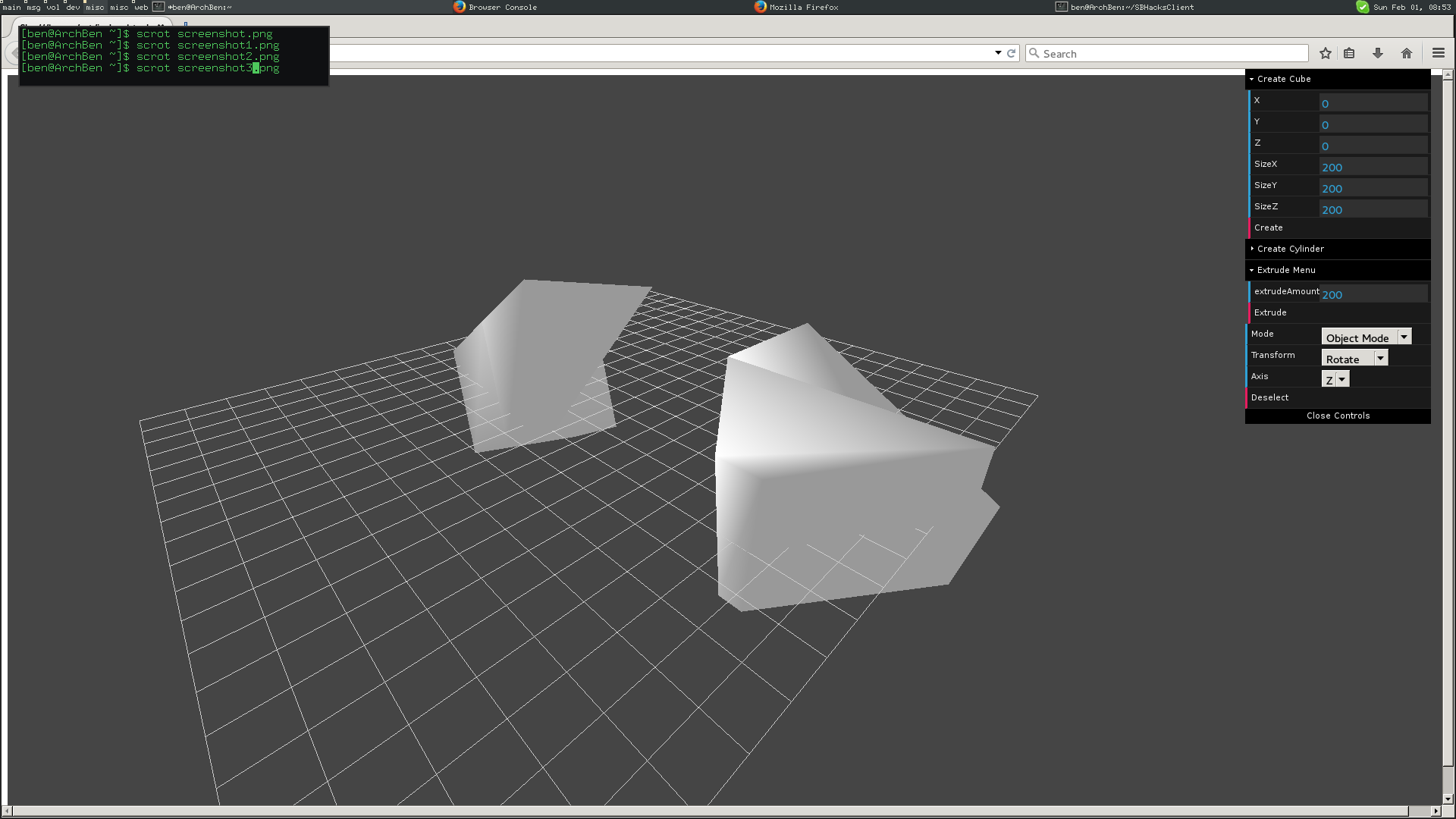Switch to the Mozilla Firefox taskbar window
The width and height of the screenshot is (1456, 819).
click(803, 7)
